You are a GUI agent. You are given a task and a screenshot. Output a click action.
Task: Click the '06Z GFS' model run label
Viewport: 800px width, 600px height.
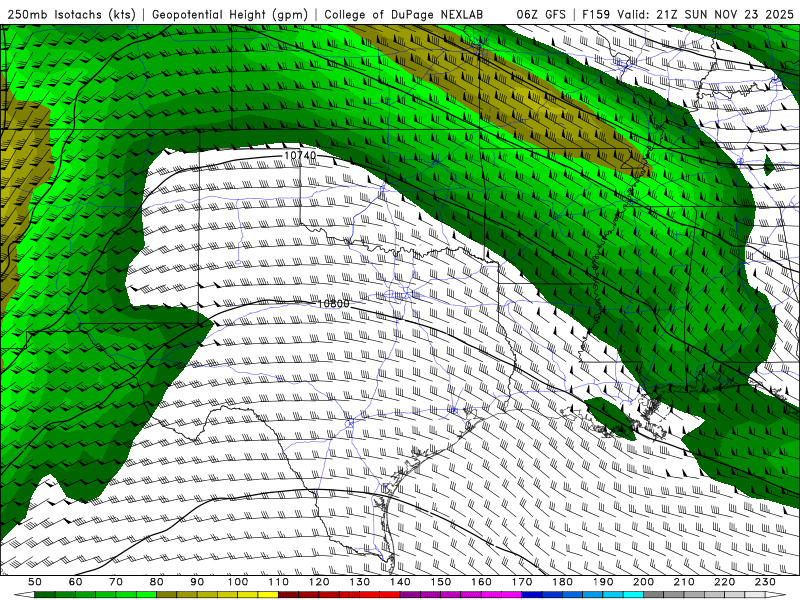click(x=541, y=15)
